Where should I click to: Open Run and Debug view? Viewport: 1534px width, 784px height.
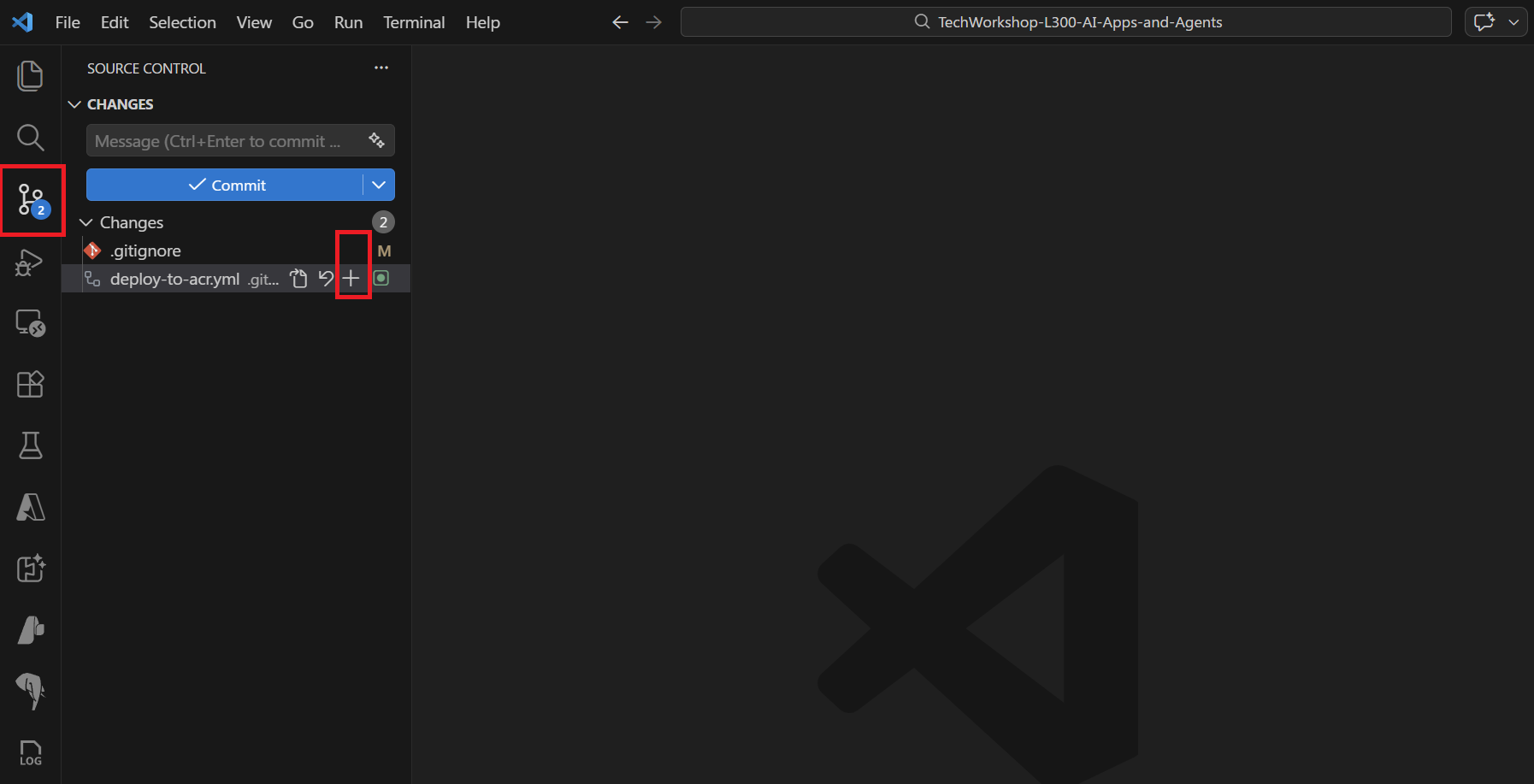click(30, 262)
